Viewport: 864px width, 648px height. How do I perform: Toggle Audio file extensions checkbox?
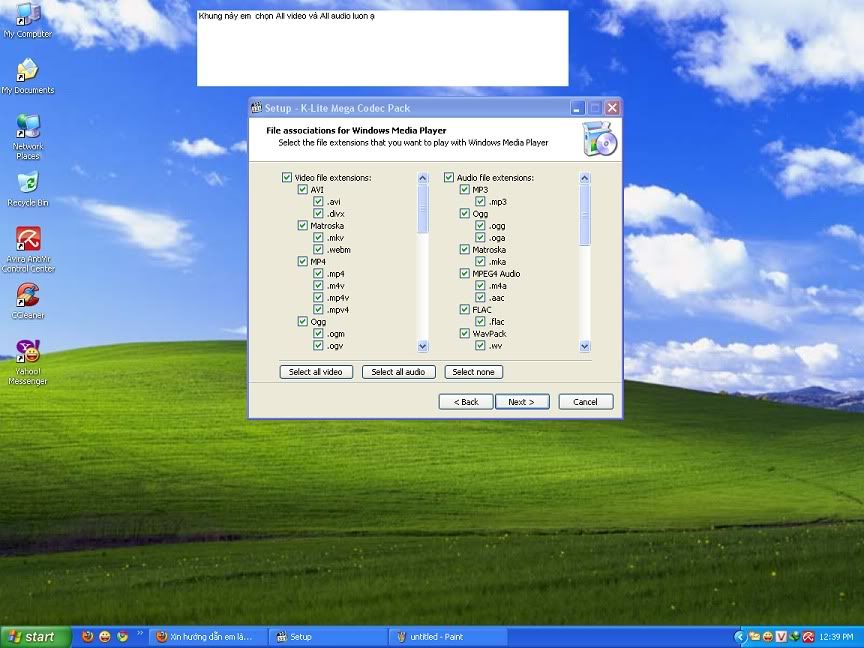click(x=449, y=177)
